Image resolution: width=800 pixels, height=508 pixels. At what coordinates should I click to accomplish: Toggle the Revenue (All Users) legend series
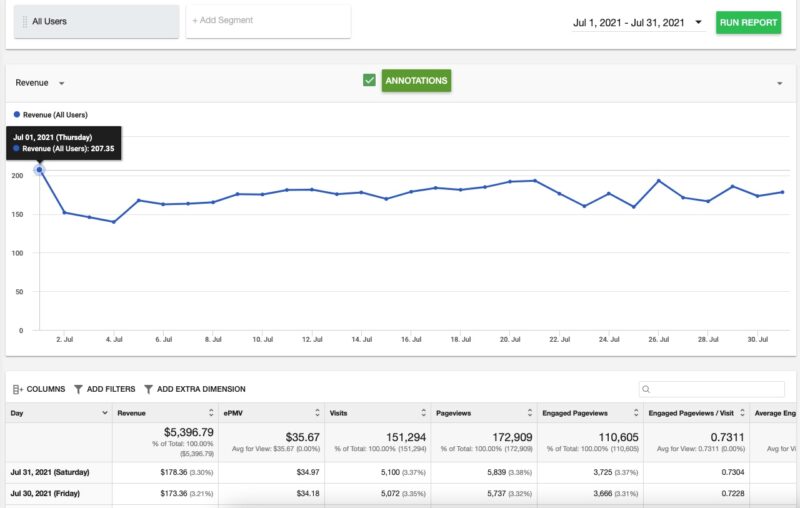coord(51,115)
